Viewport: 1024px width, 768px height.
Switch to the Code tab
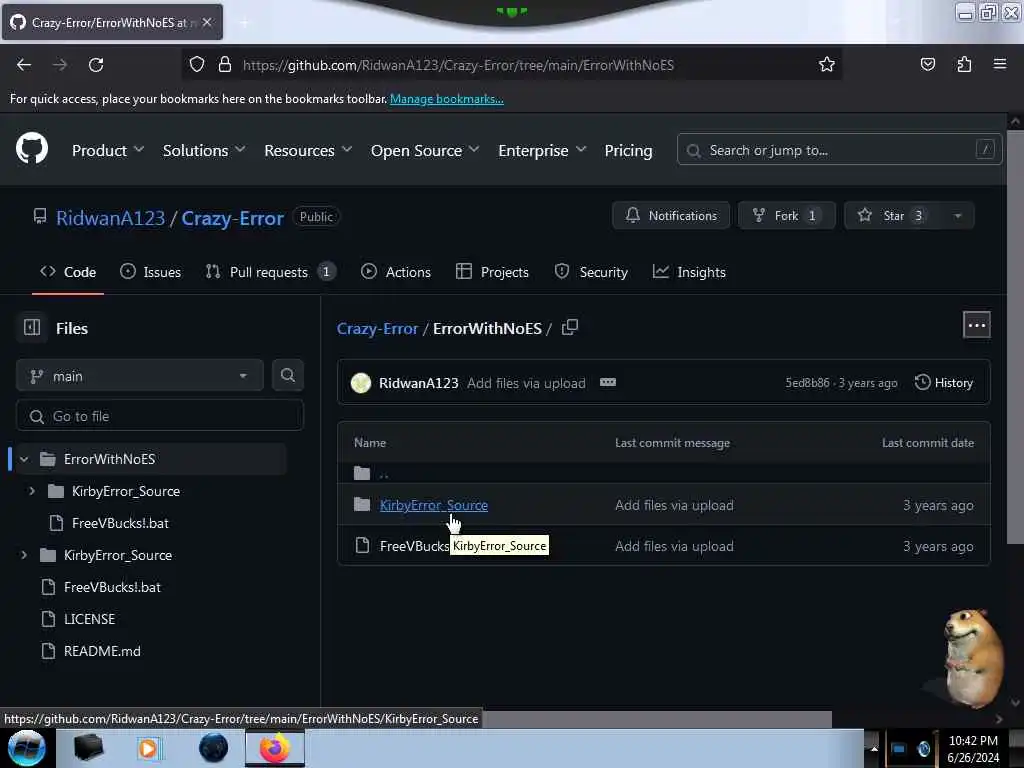[68, 272]
